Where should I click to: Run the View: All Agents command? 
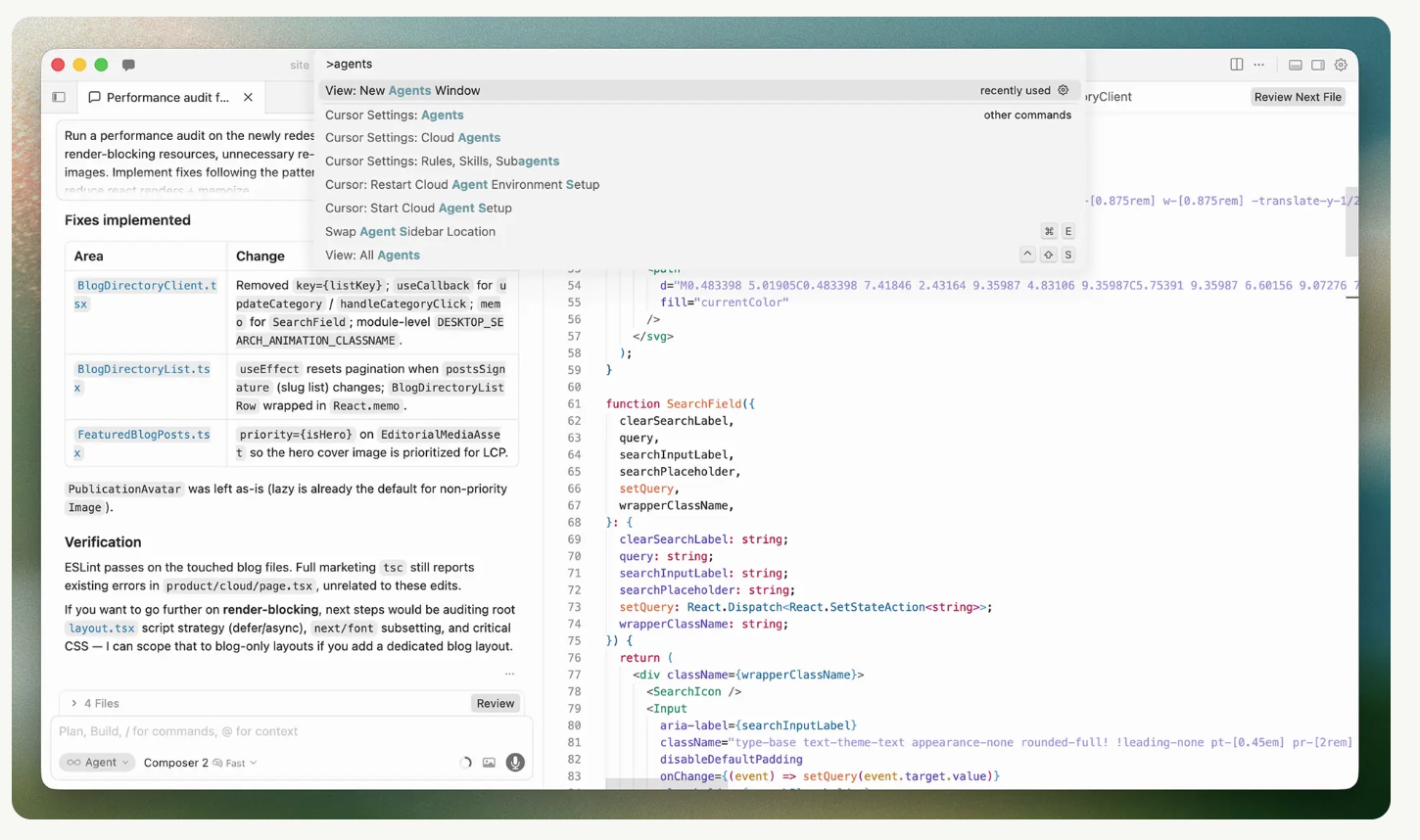click(700, 255)
